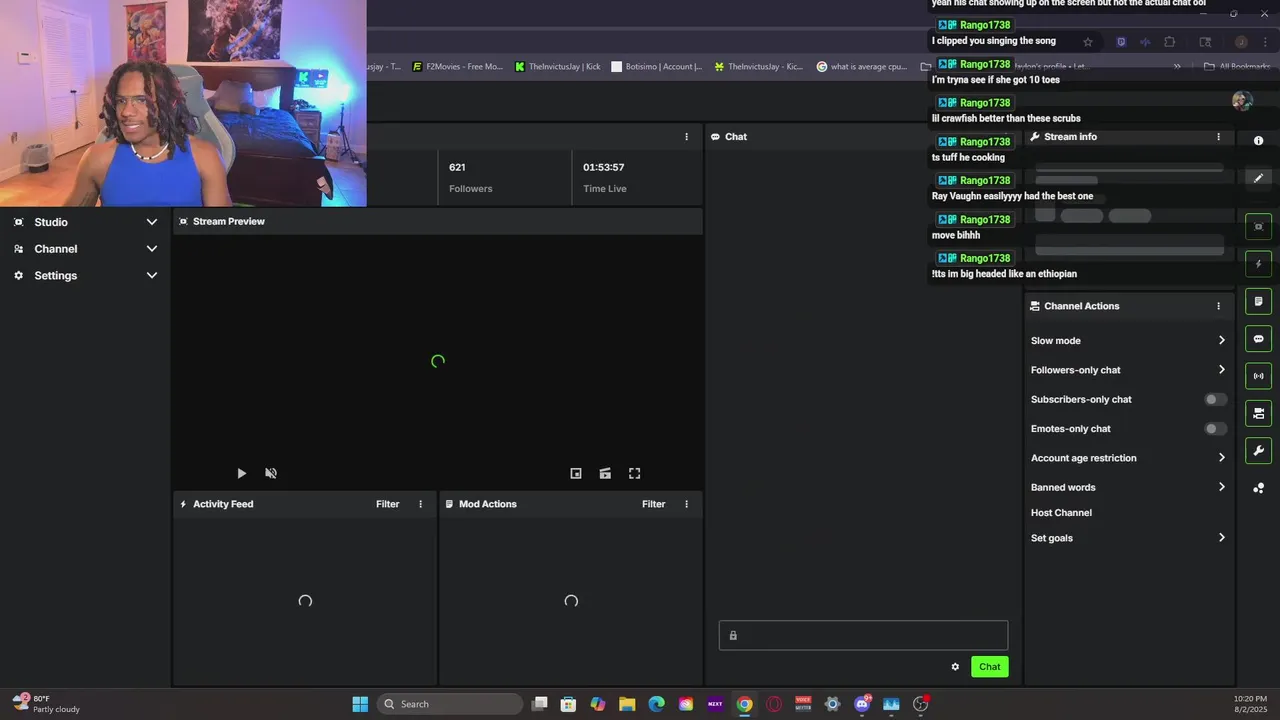Click the broadcast signal icon in the right toolbar
Screen dimensions: 1280x720
coord(1258,376)
